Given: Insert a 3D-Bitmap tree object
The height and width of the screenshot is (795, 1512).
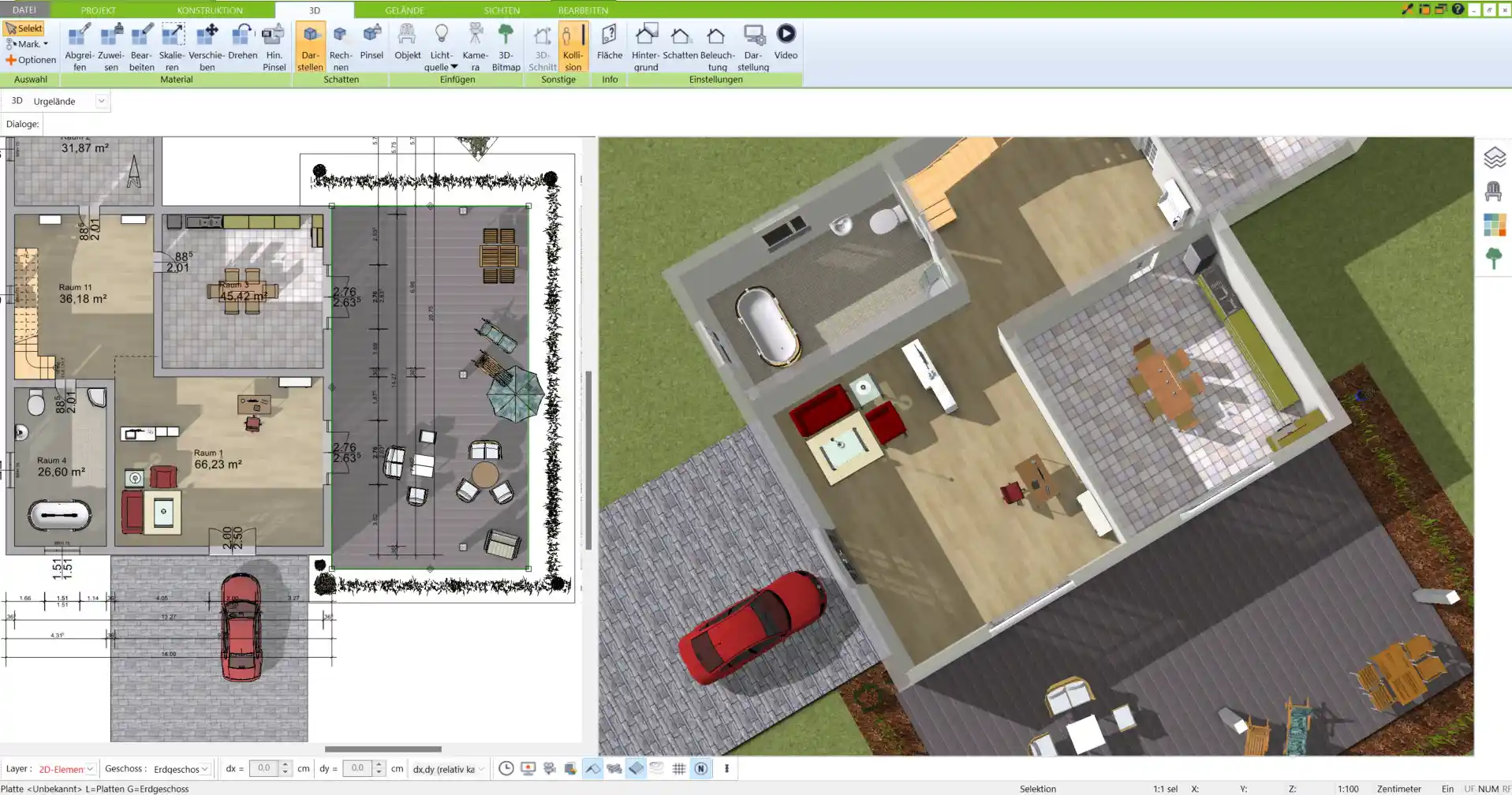Looking at the screenshot, I should pyautogui.click(x=506, y=47).
